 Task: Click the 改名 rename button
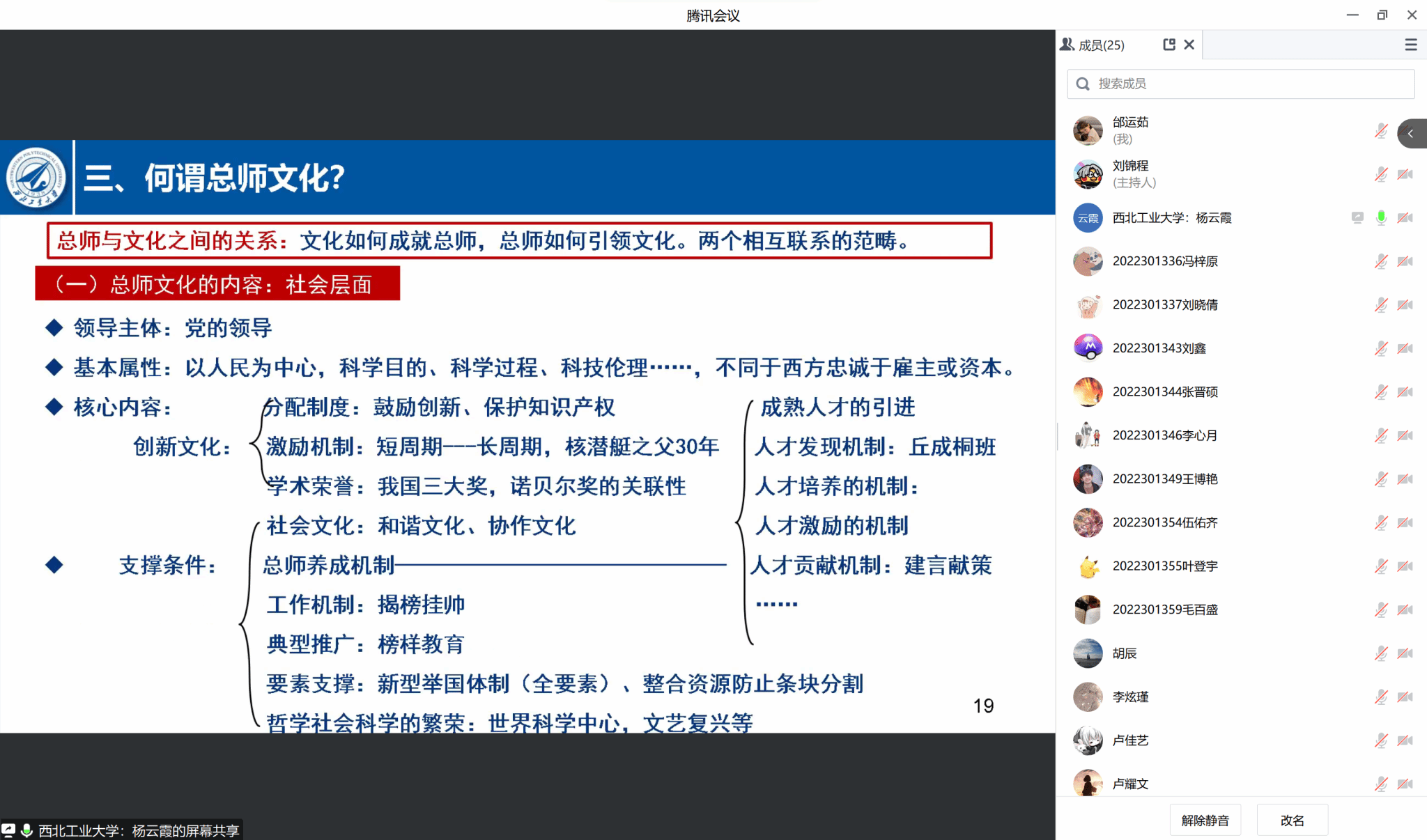tap(1292, 820)
